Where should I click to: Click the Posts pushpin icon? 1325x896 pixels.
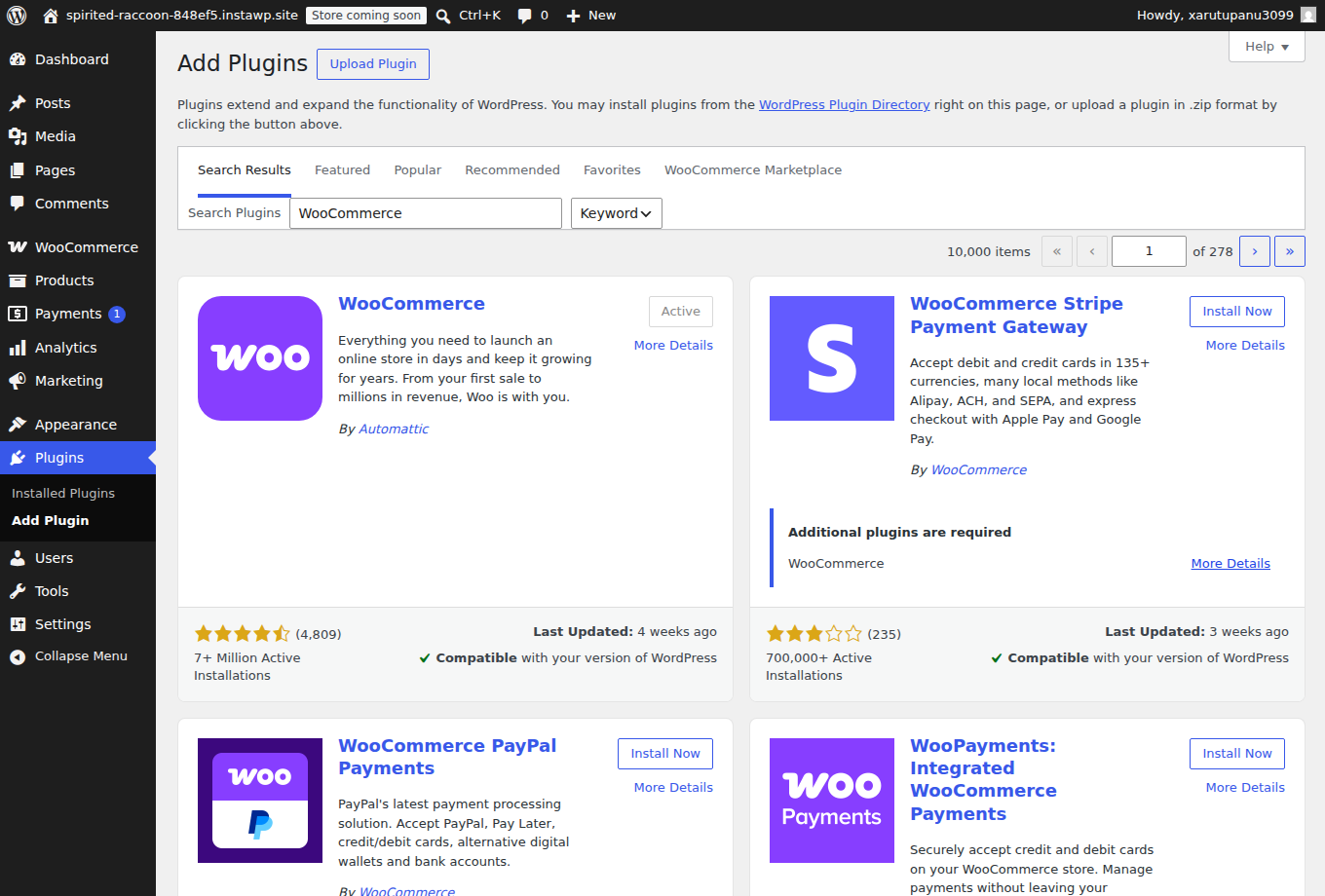point(18,103)
